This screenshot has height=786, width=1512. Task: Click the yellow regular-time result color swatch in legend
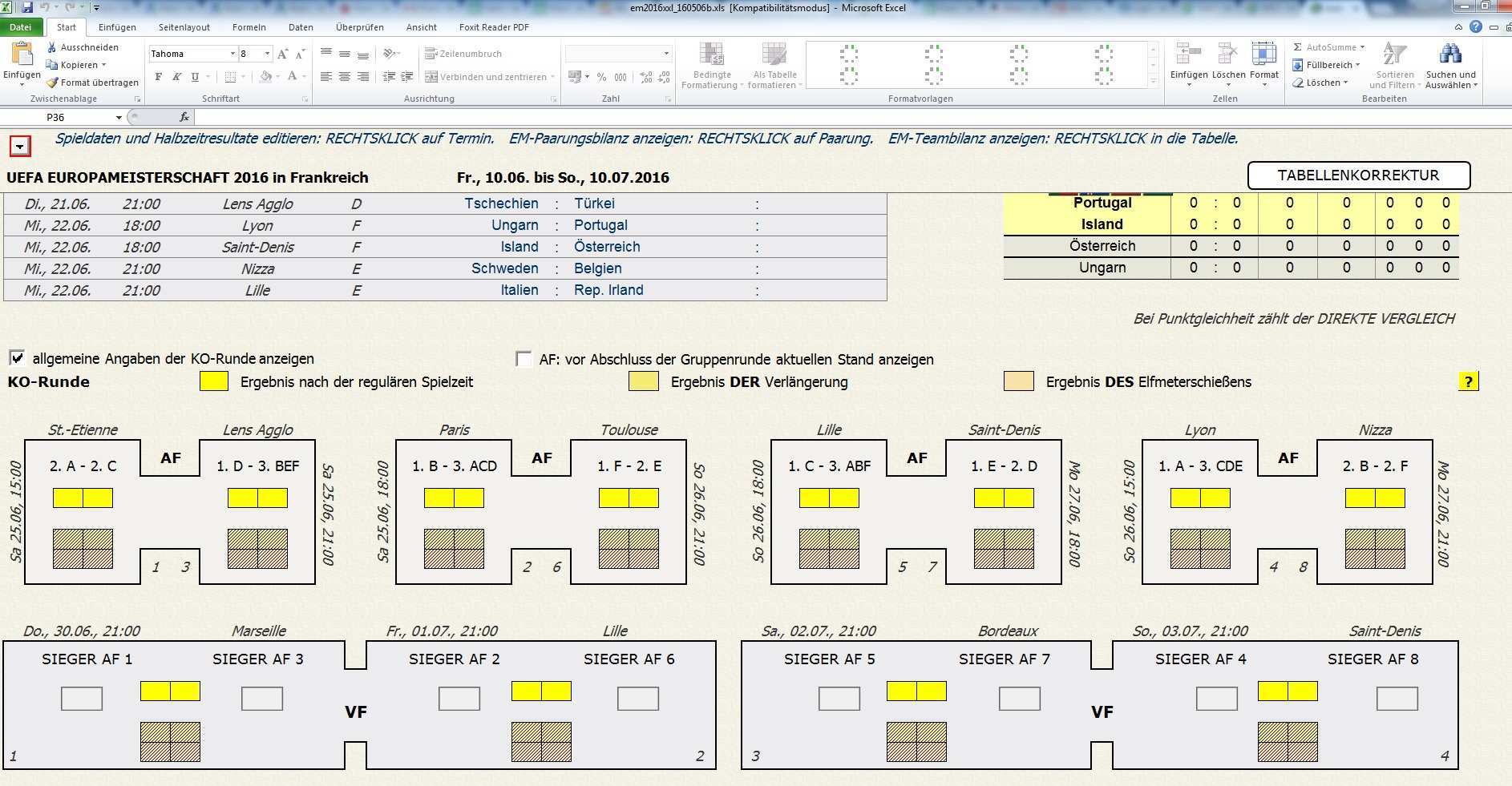pyautogui.click(x=214, y=381)
